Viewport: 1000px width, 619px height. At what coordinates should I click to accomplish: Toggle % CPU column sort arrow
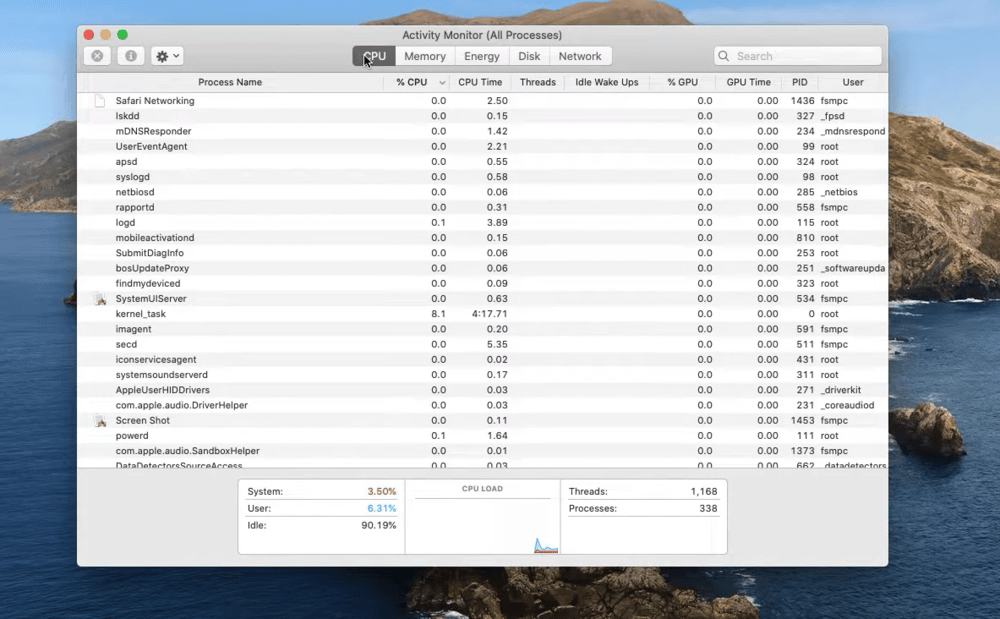click(x=442, y=83)
